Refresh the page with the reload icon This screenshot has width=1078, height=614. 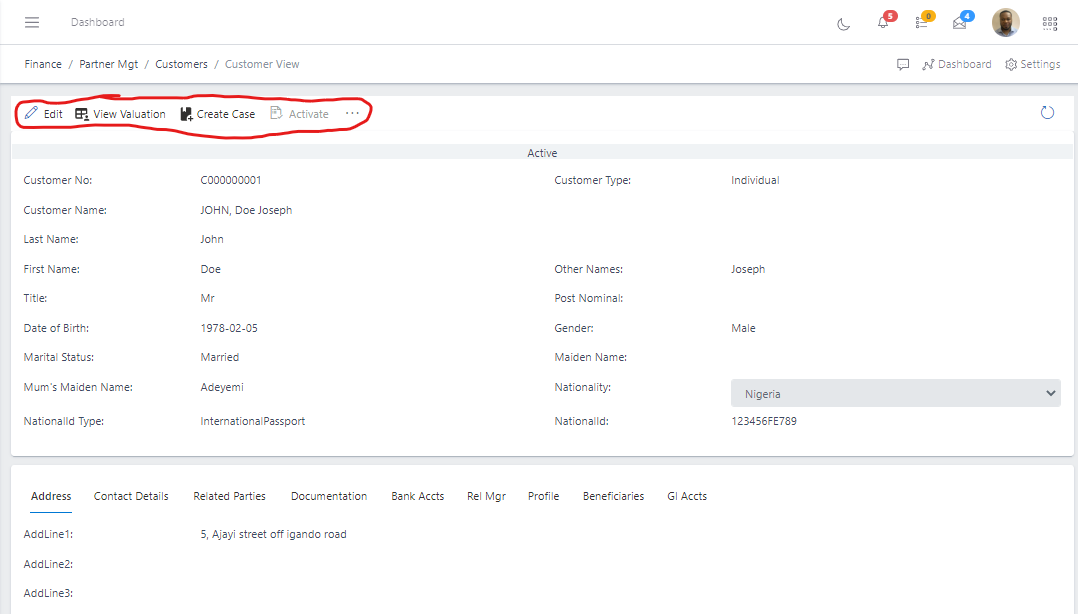pos(1047,113)
